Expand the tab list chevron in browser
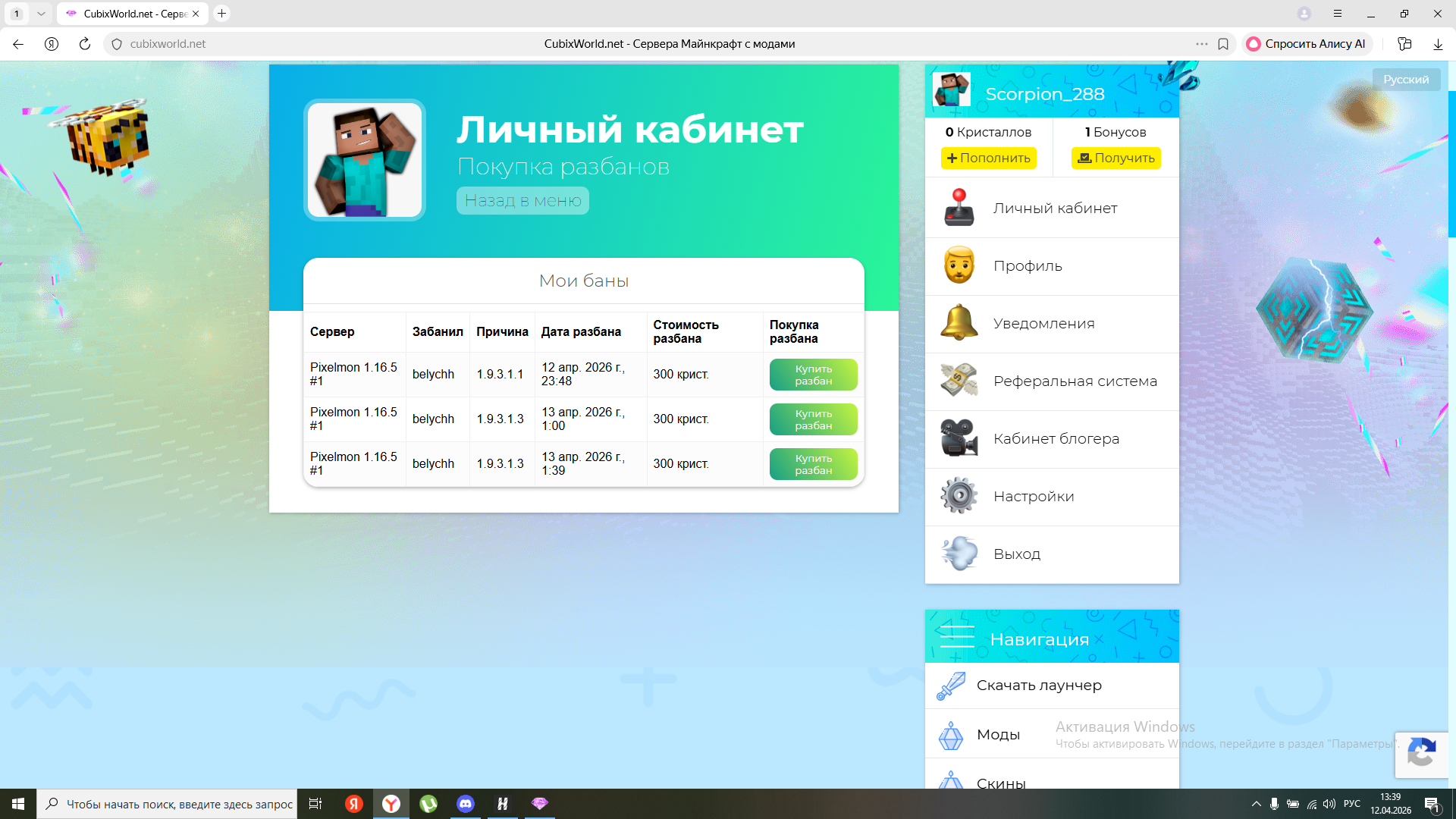Image resolution: width=1456 pixels, height=819 pixels. [x=41, y=14]
